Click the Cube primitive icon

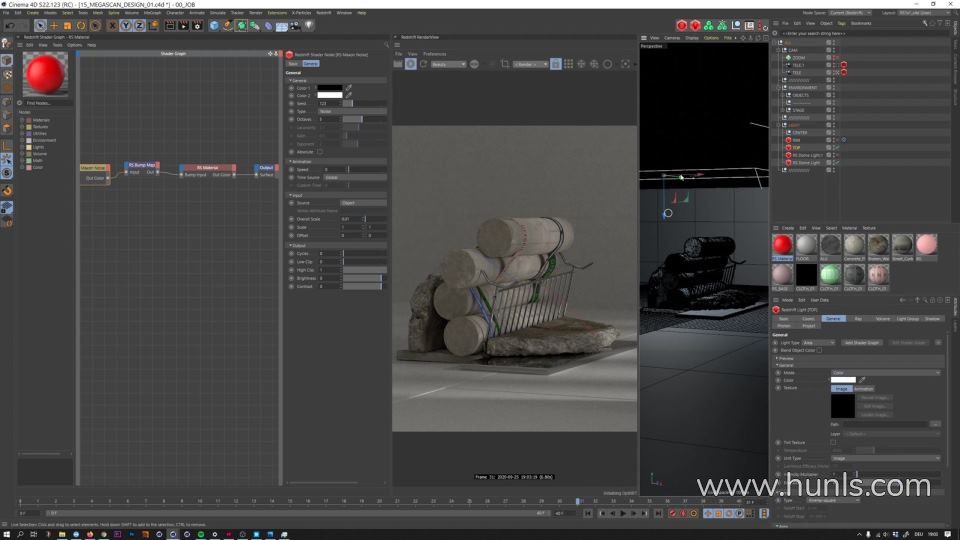[x=214, y=26]
